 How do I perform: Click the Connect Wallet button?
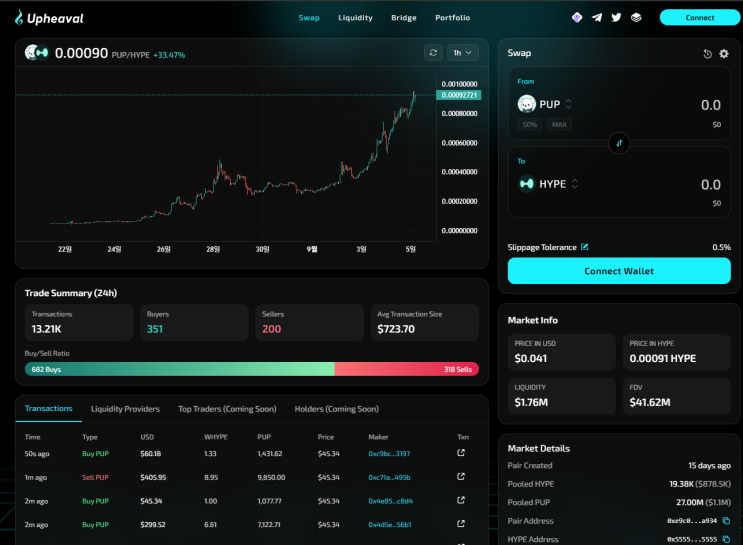pyautogui.click(x=619, y=271)
